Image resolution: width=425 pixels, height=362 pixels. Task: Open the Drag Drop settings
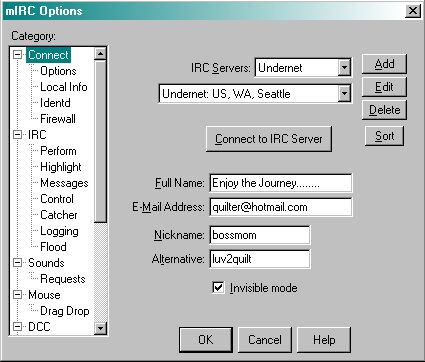pyautogui.click(x=65, y=311)
